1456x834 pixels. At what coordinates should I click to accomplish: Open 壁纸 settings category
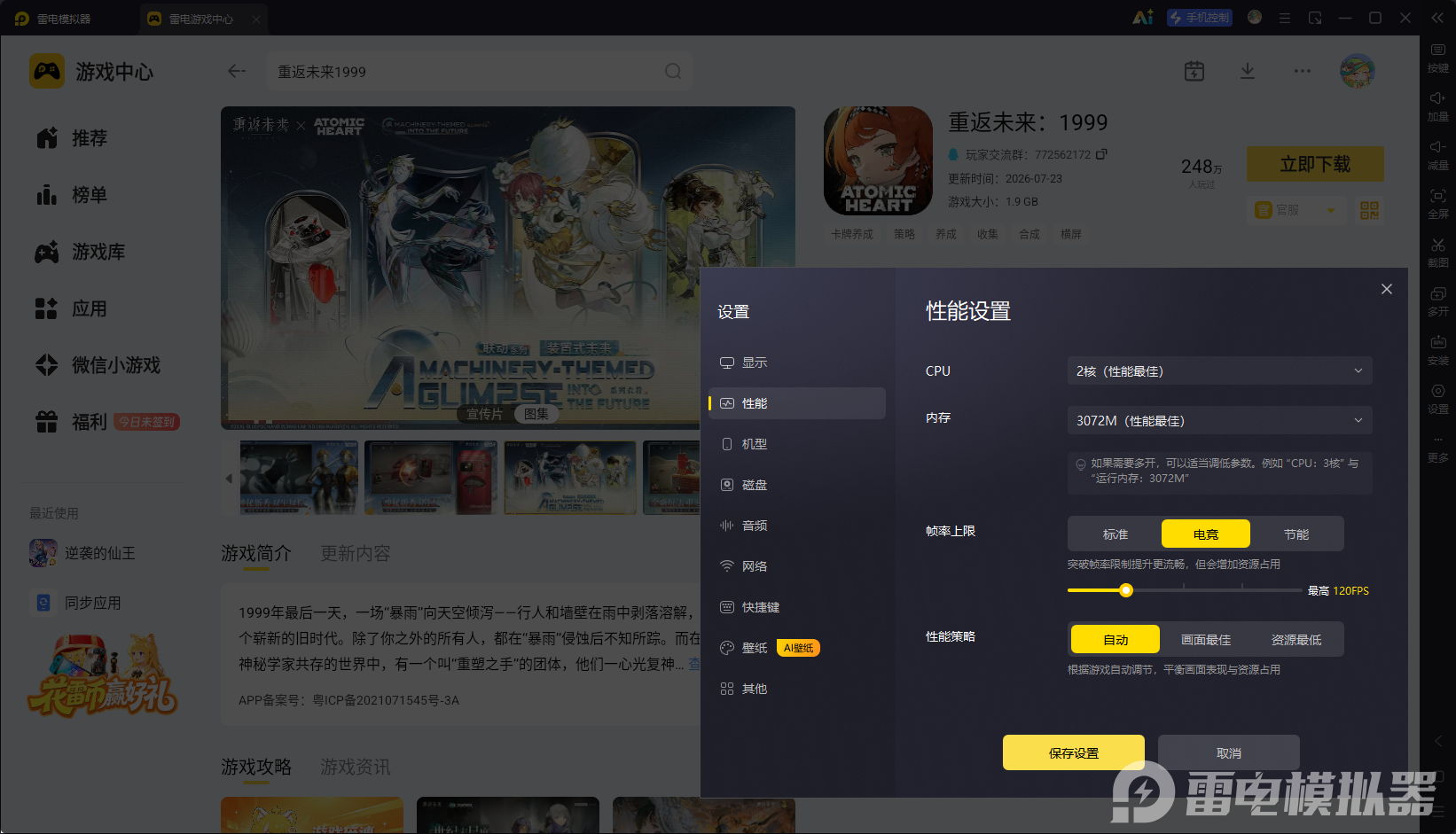[x=797, y=648]
